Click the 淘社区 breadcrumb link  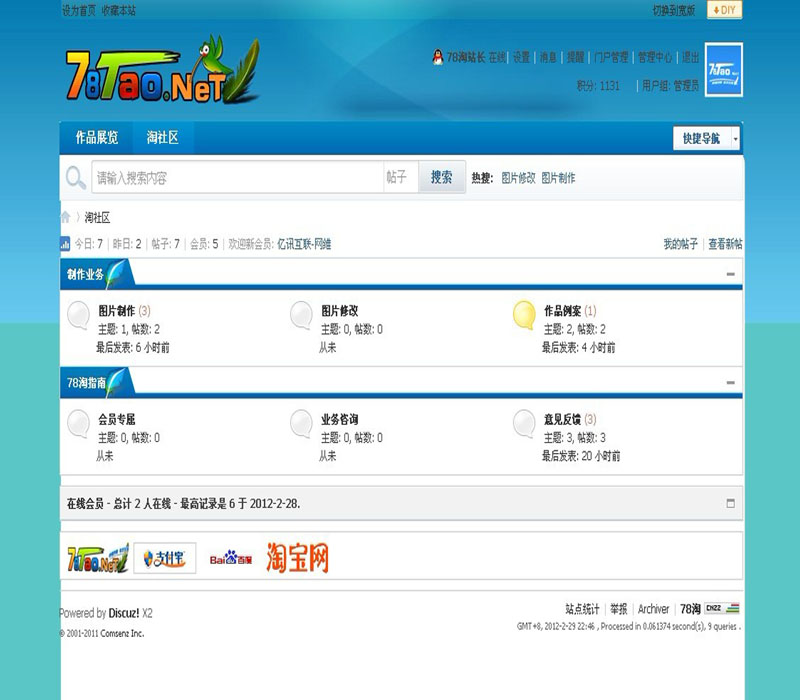pyautogui.click(x=97, y=218)
